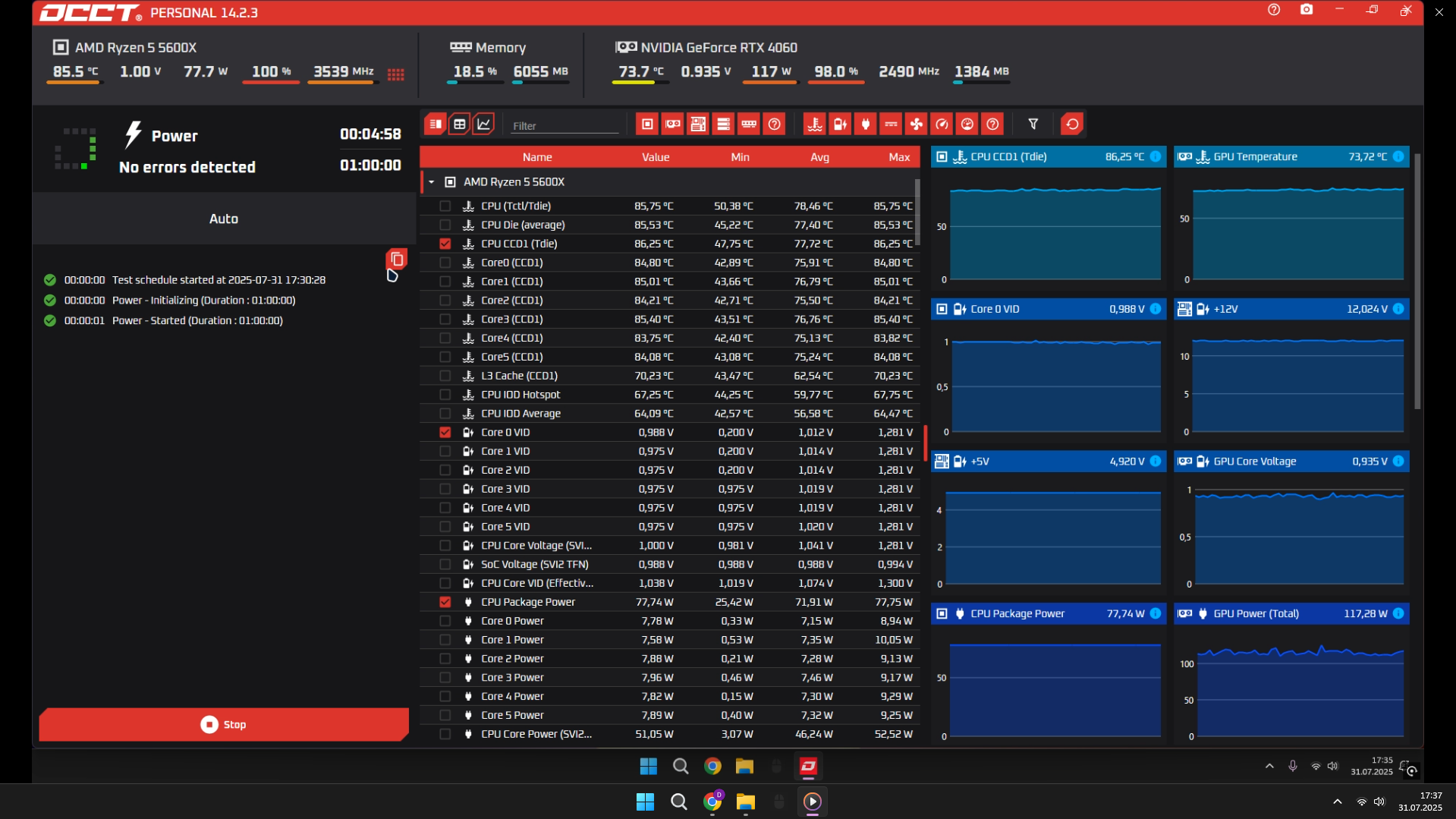1456x819 pixels.
Task: Click the Auto mode bar
Action: [224, 219]
